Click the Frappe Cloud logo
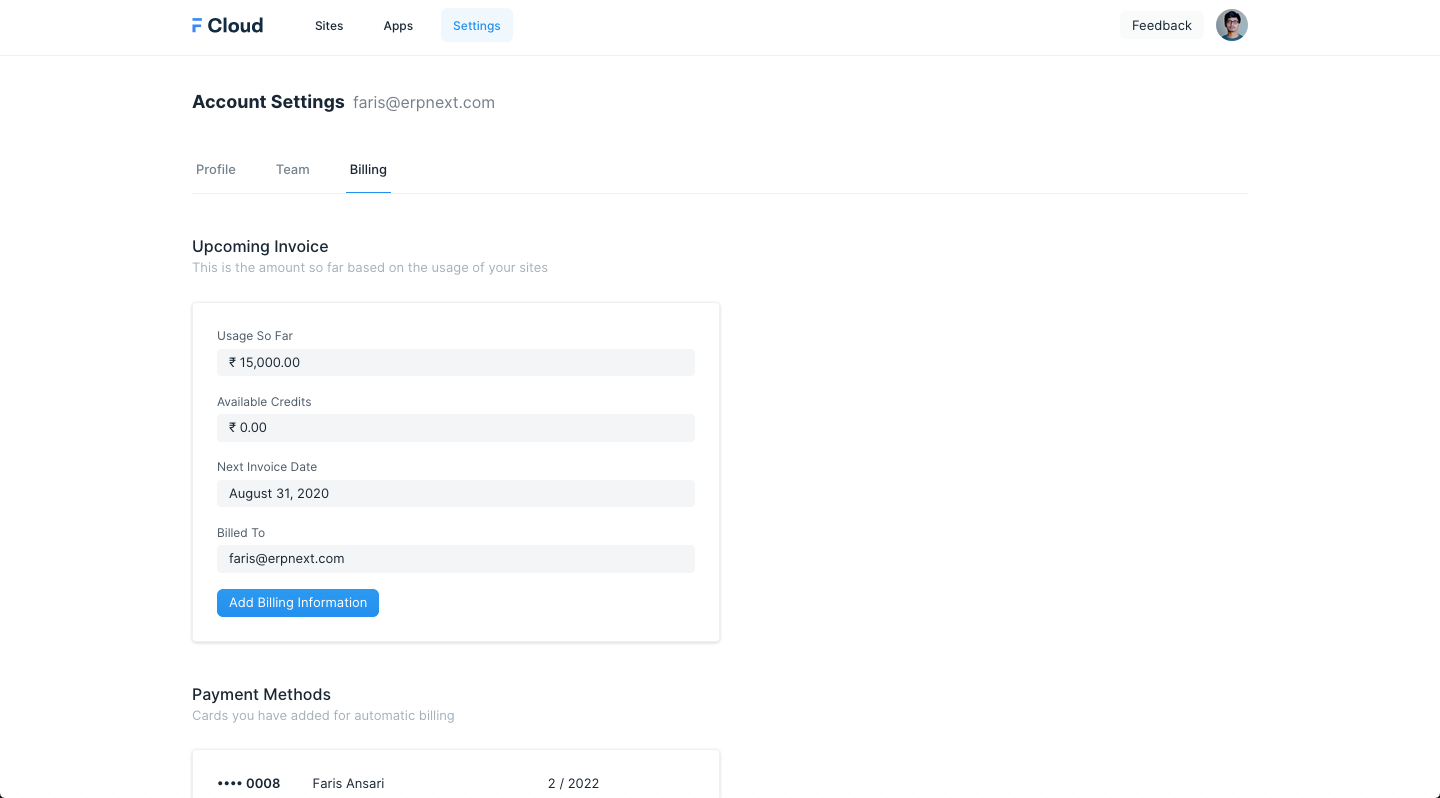 (227, 26)
